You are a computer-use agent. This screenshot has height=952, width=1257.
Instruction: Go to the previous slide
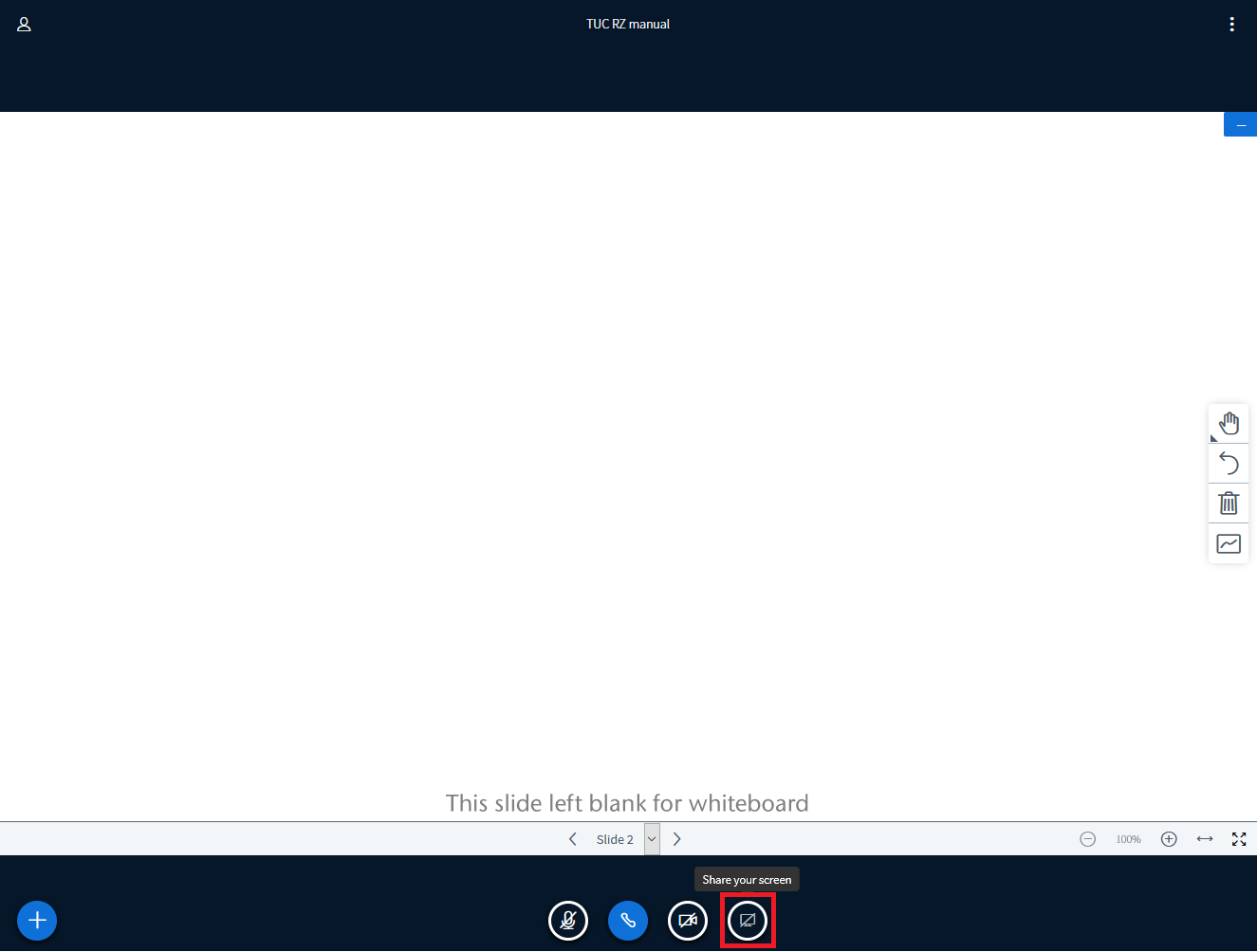pos(572,839)
